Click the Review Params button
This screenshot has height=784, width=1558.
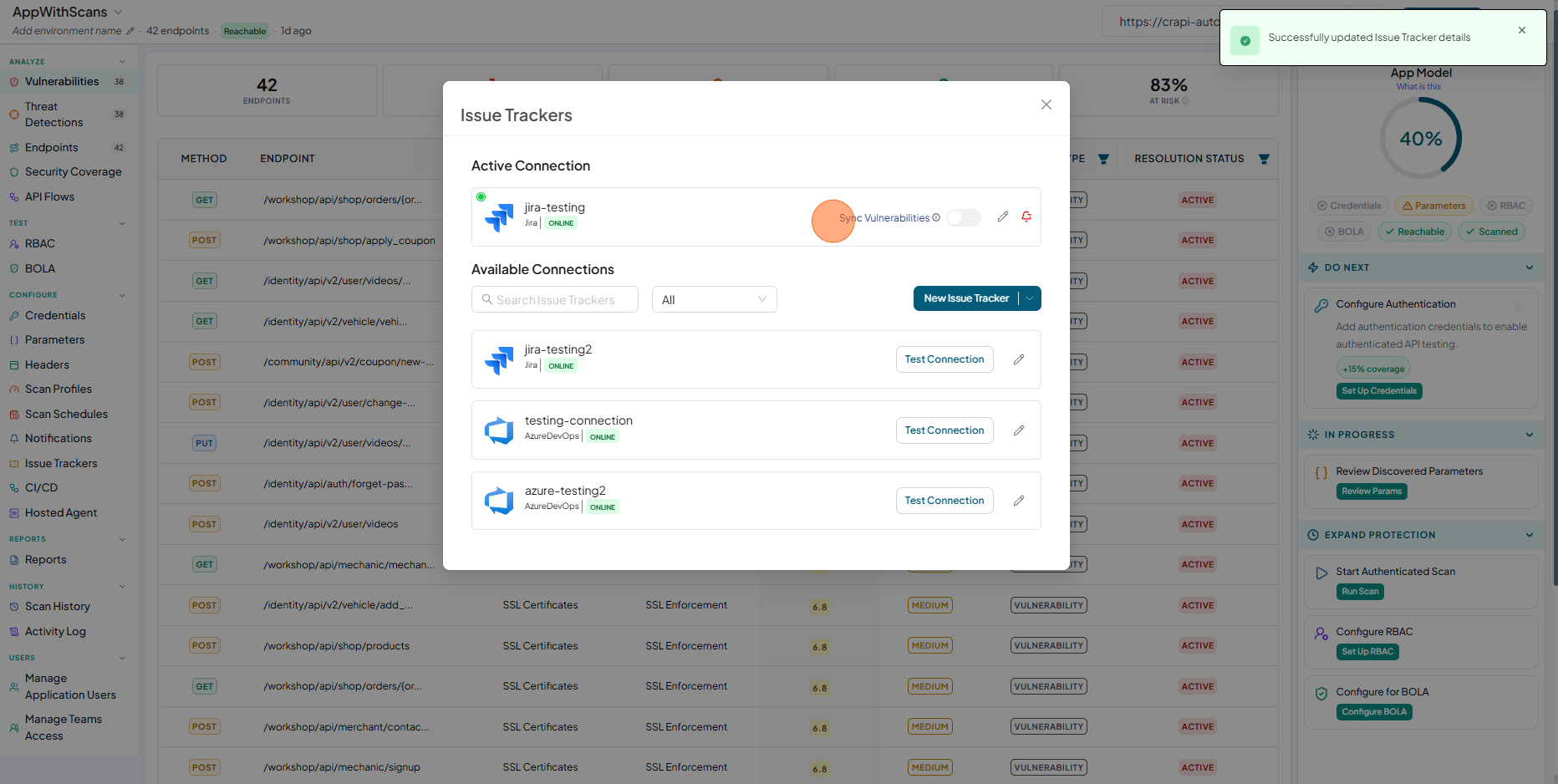tap(1372, 491)
